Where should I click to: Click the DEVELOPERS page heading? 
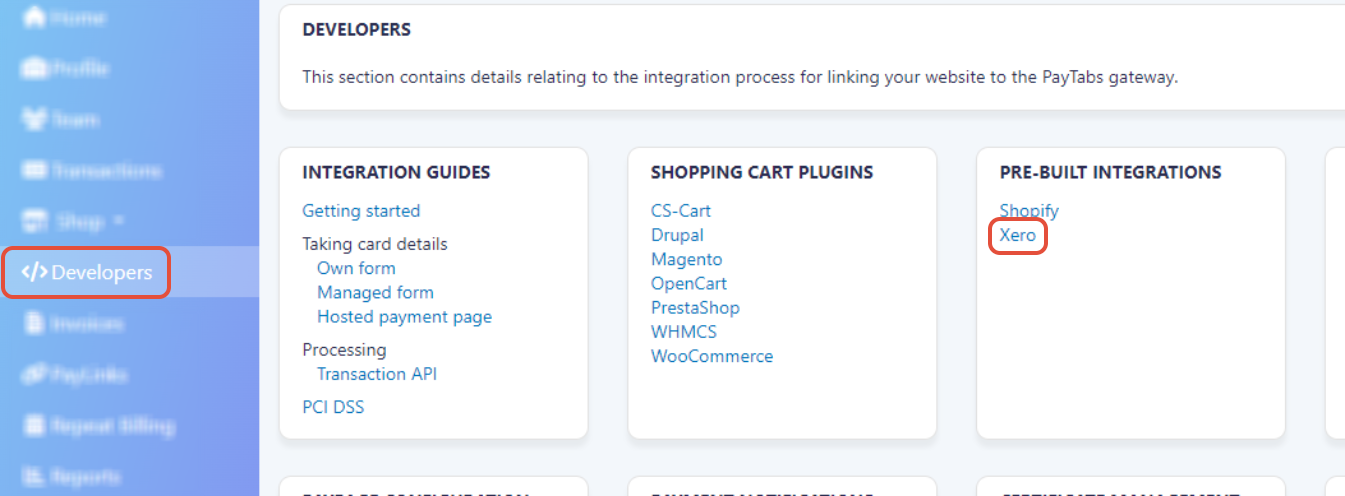coord(356,30)
